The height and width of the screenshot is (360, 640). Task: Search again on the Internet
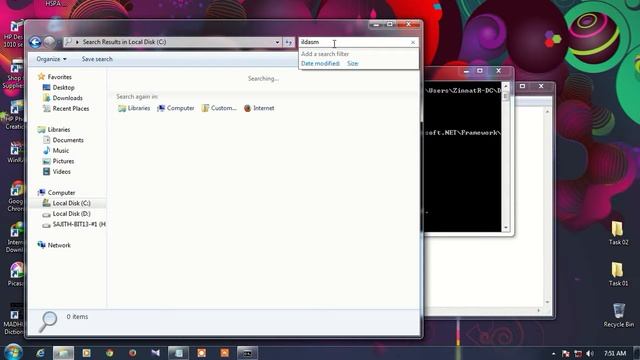click(x=259, y=108)
